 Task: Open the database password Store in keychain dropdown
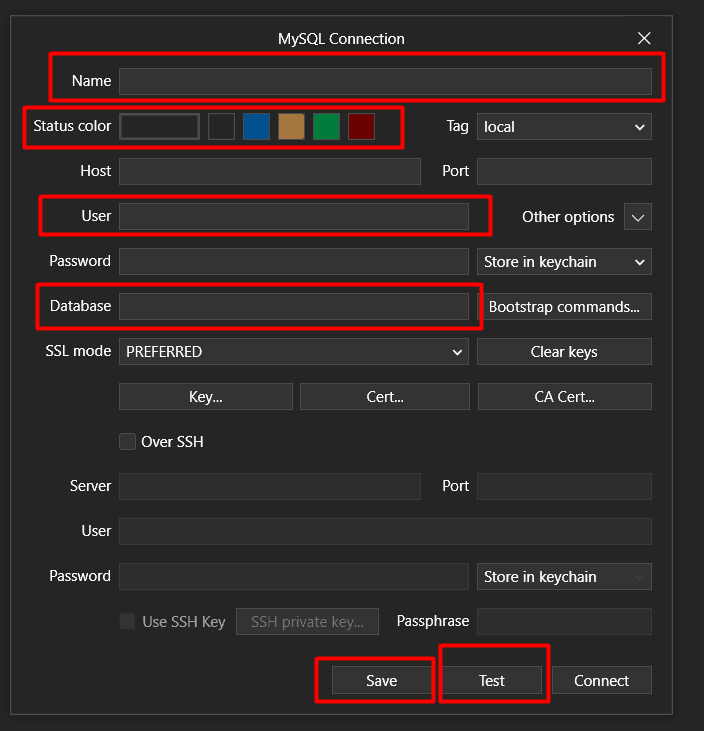point(564,262)
